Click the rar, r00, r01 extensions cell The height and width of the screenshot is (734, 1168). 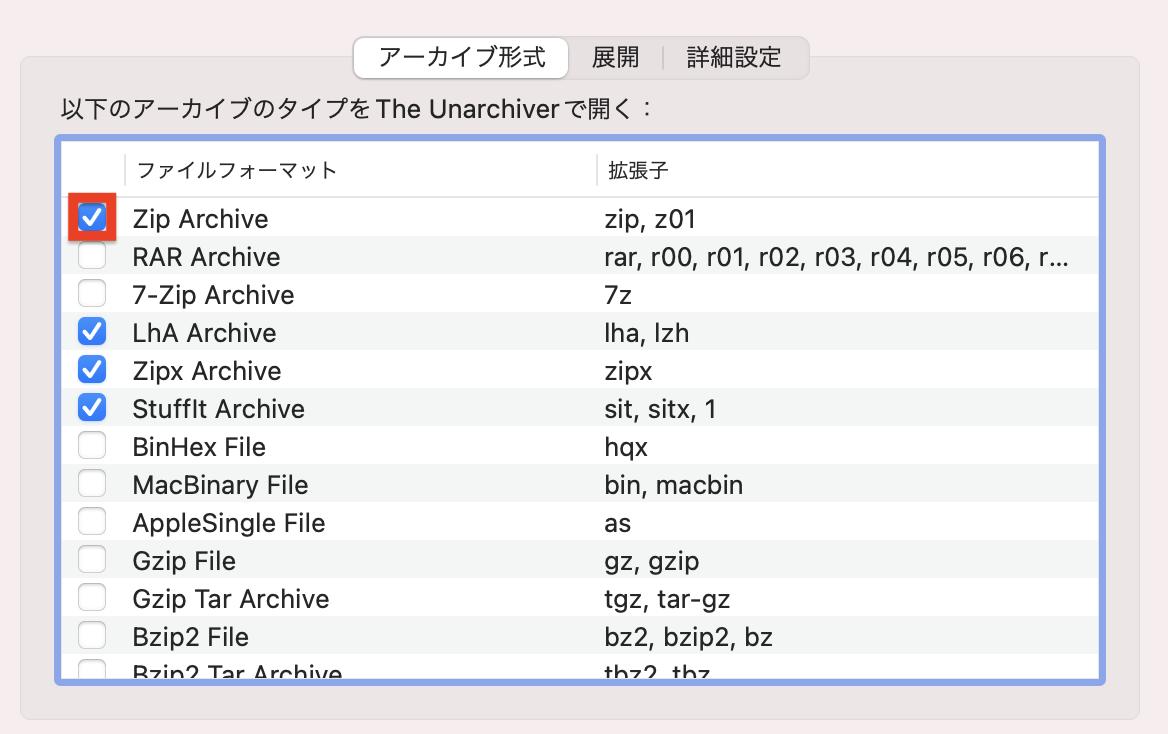pos(837,257)
